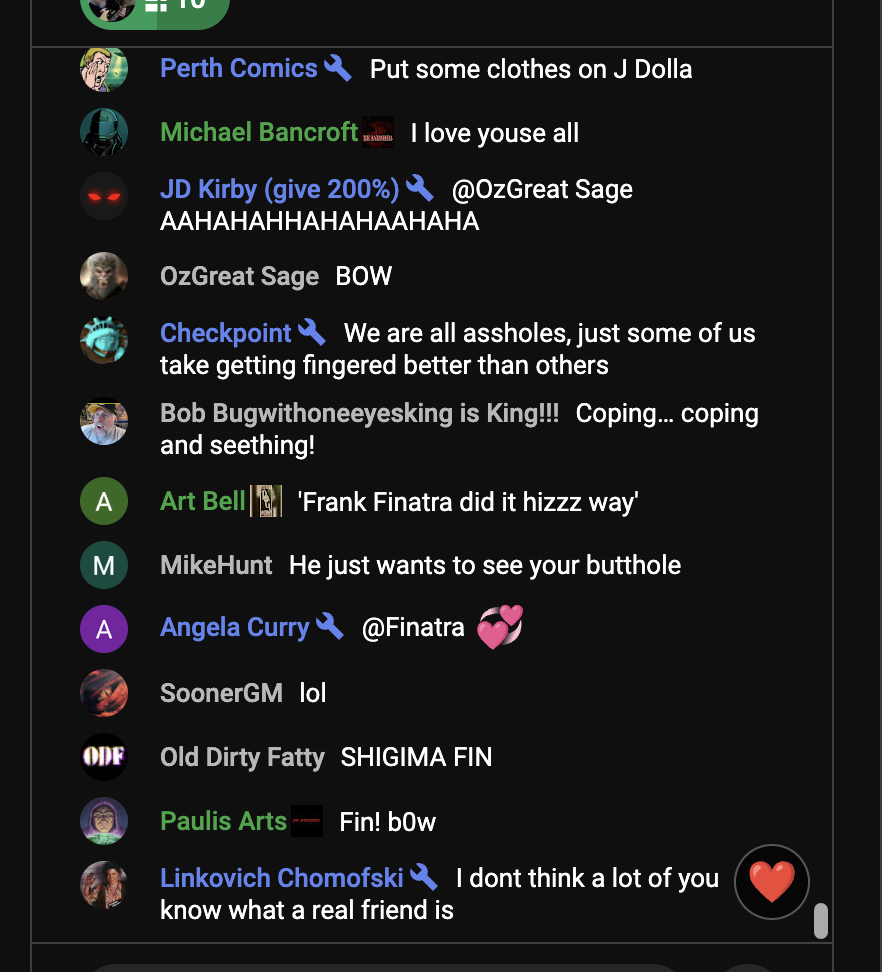Click the member badge next to Michael Bancroft
Screen dimensions: 882x972
378,132
